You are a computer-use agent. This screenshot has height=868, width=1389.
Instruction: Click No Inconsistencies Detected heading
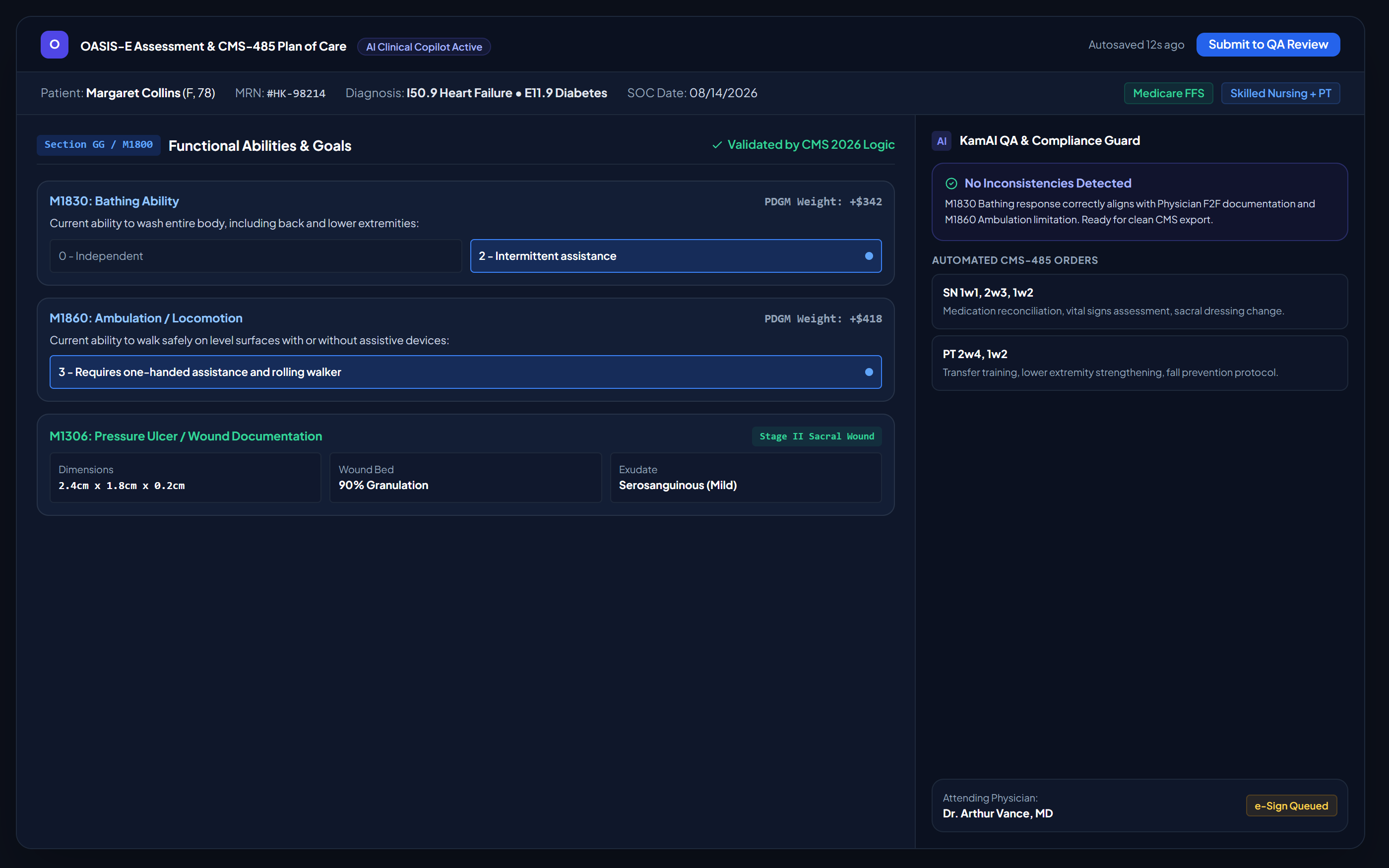1048,184
